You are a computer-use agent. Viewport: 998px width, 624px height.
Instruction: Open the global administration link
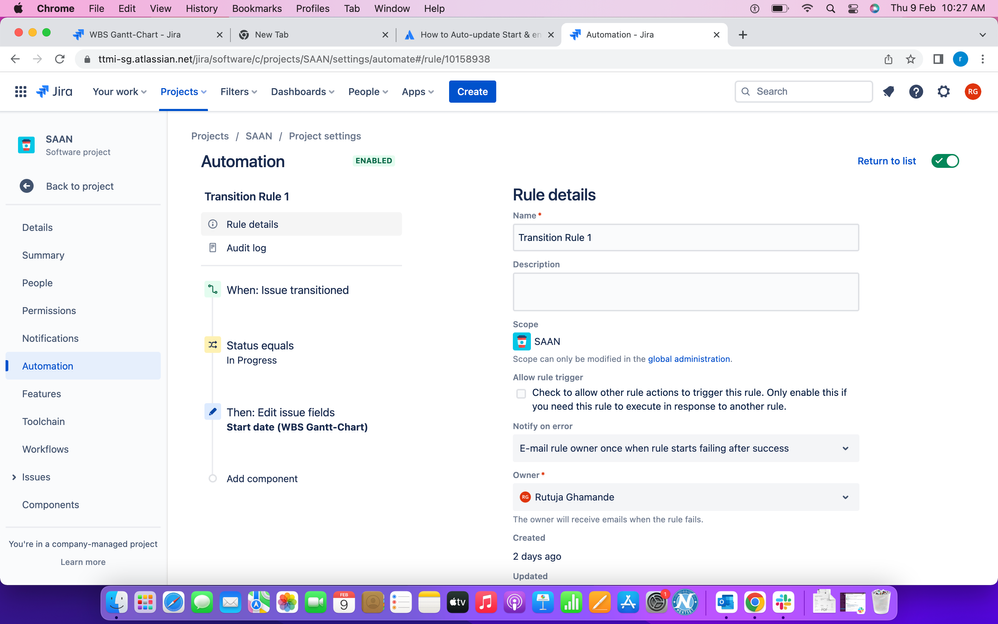point(689,359)
